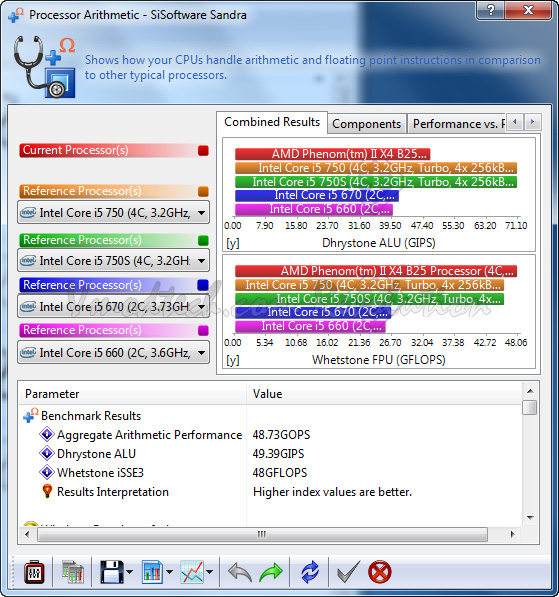Image resolution: width=559 pixels, height=597 pixels.
Task: Click 'Higher index values are better.' text
Action: [x=332, y=492]
